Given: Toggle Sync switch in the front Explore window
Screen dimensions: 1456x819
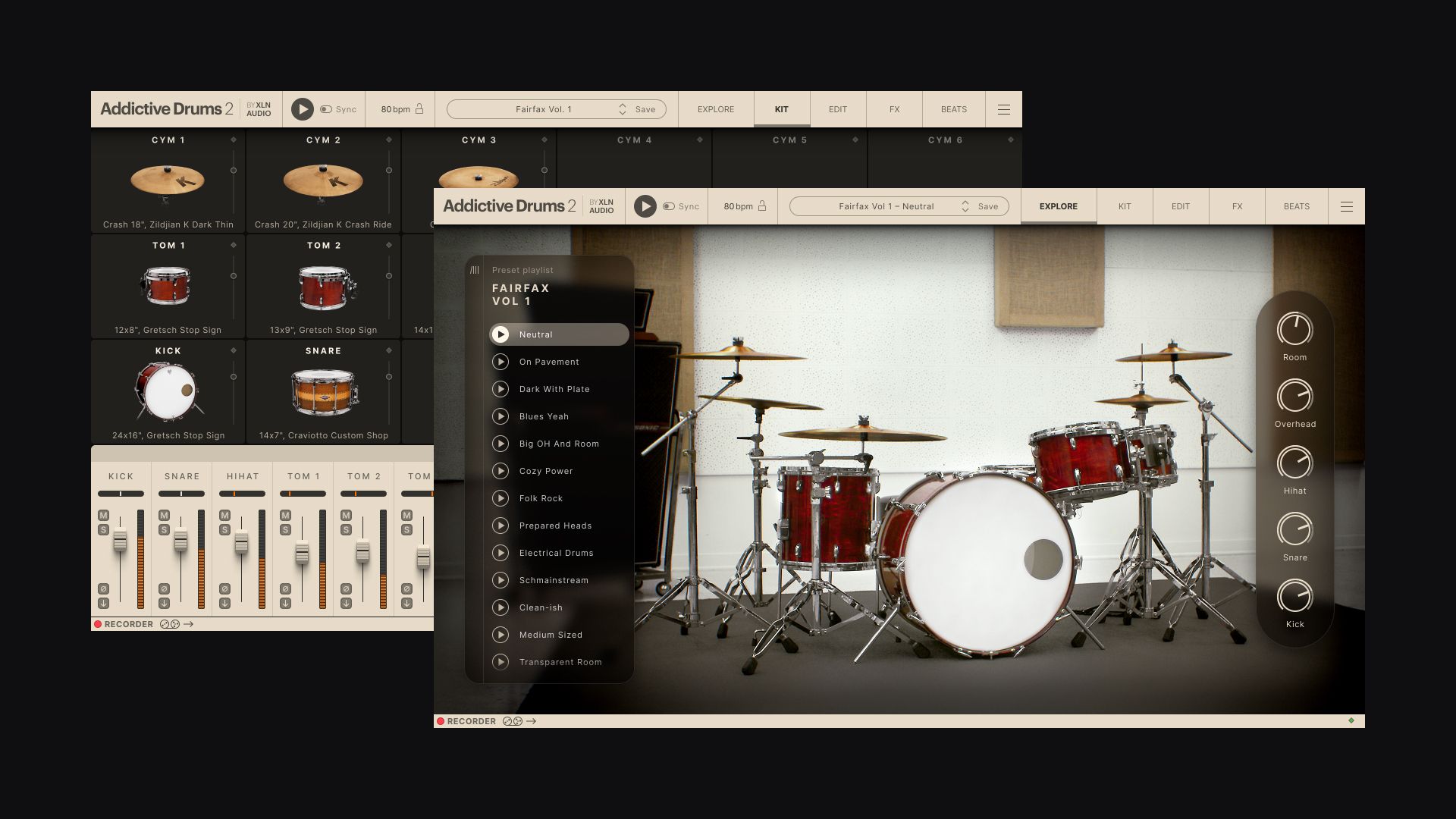Looking at the screenshot, I should pyautogui.click(x=668, y=206).
